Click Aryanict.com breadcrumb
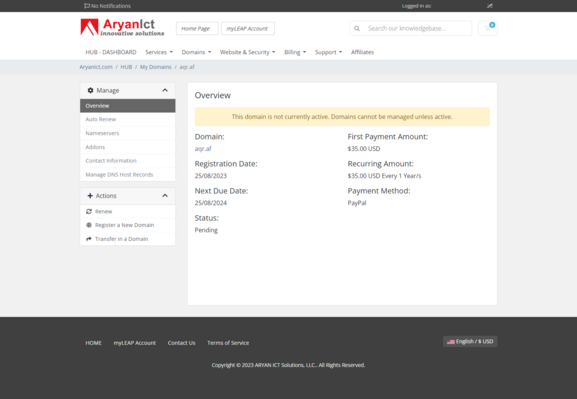The image size is (577, 399). point(96,67)
